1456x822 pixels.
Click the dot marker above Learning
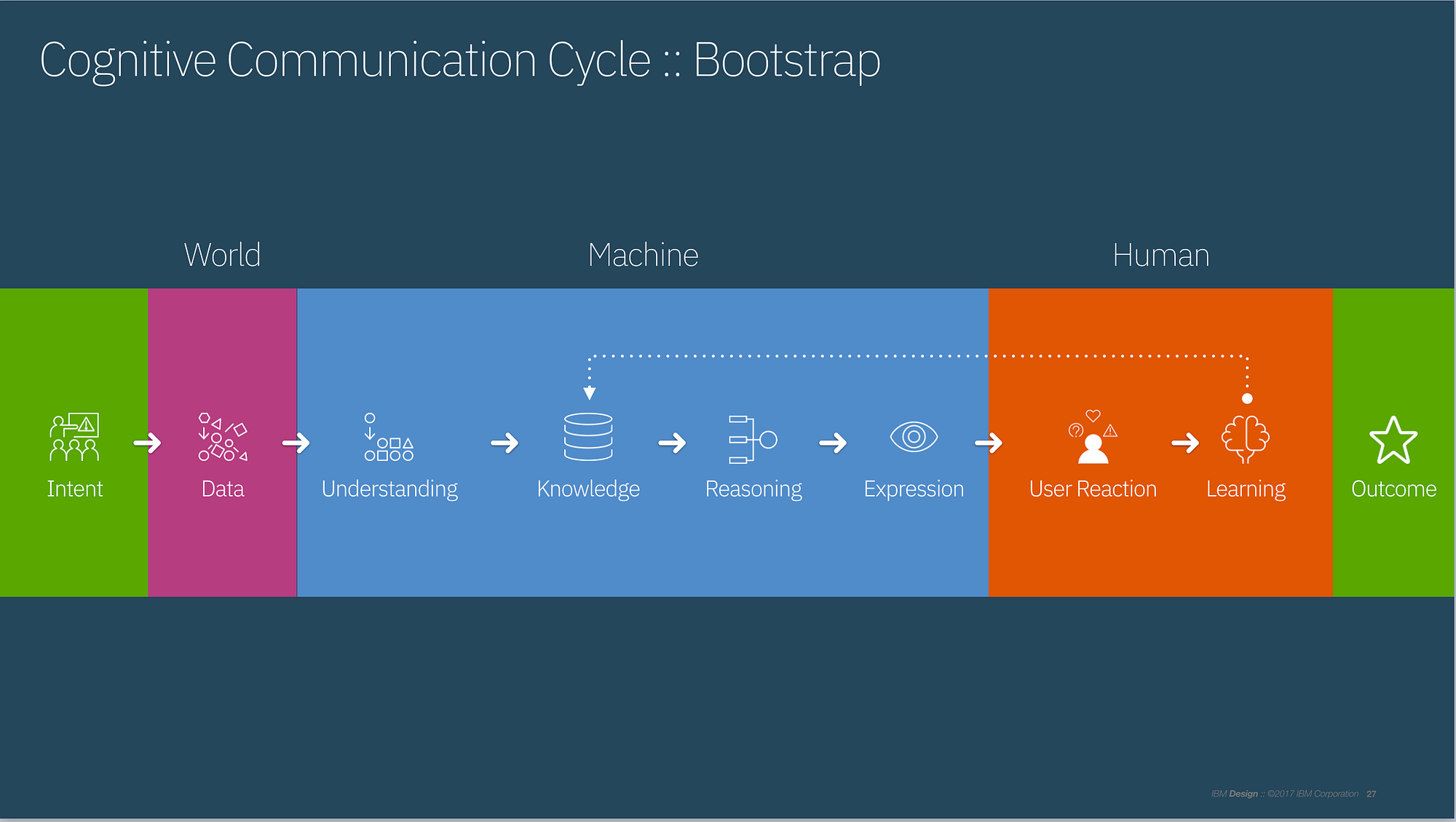pyautogui.click(x=1247, y=398)
